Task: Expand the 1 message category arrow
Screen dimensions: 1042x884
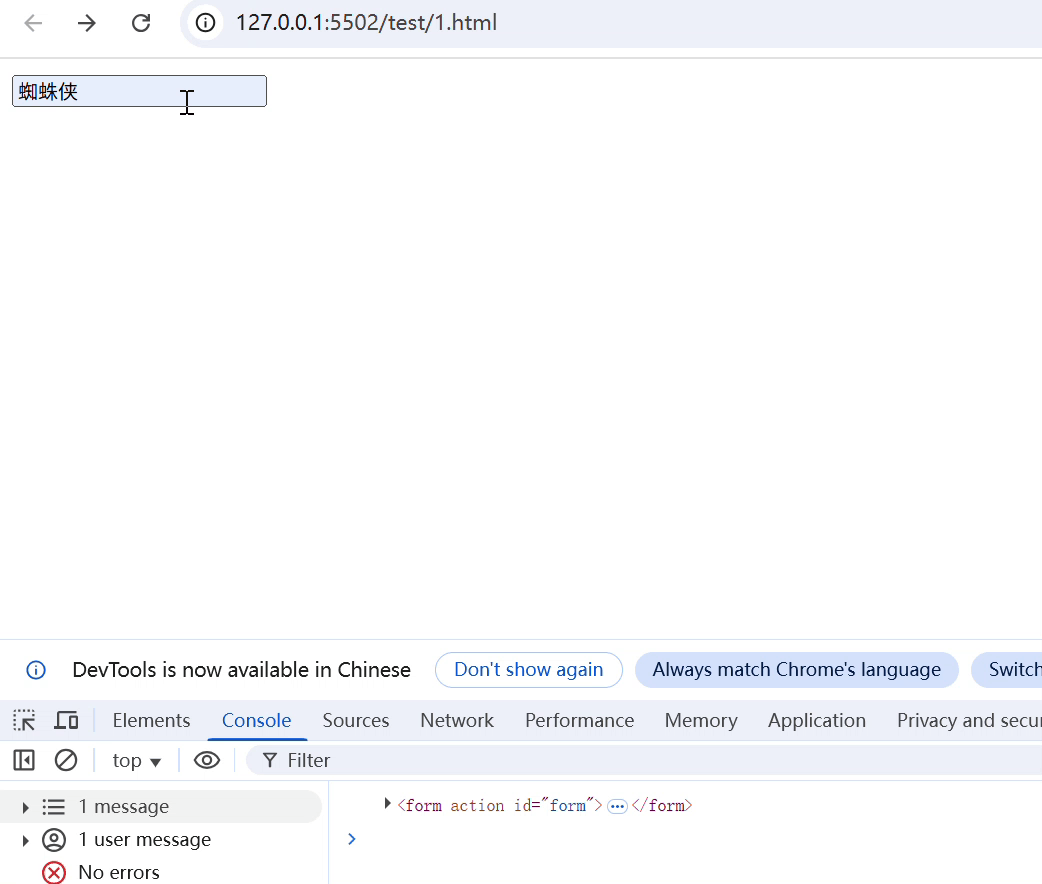Action: tap(24, 806)
